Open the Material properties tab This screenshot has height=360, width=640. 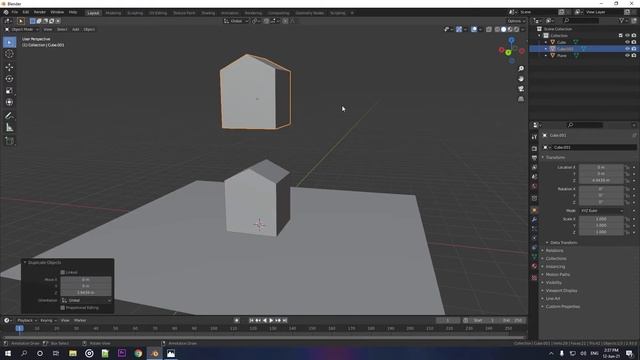534,266
